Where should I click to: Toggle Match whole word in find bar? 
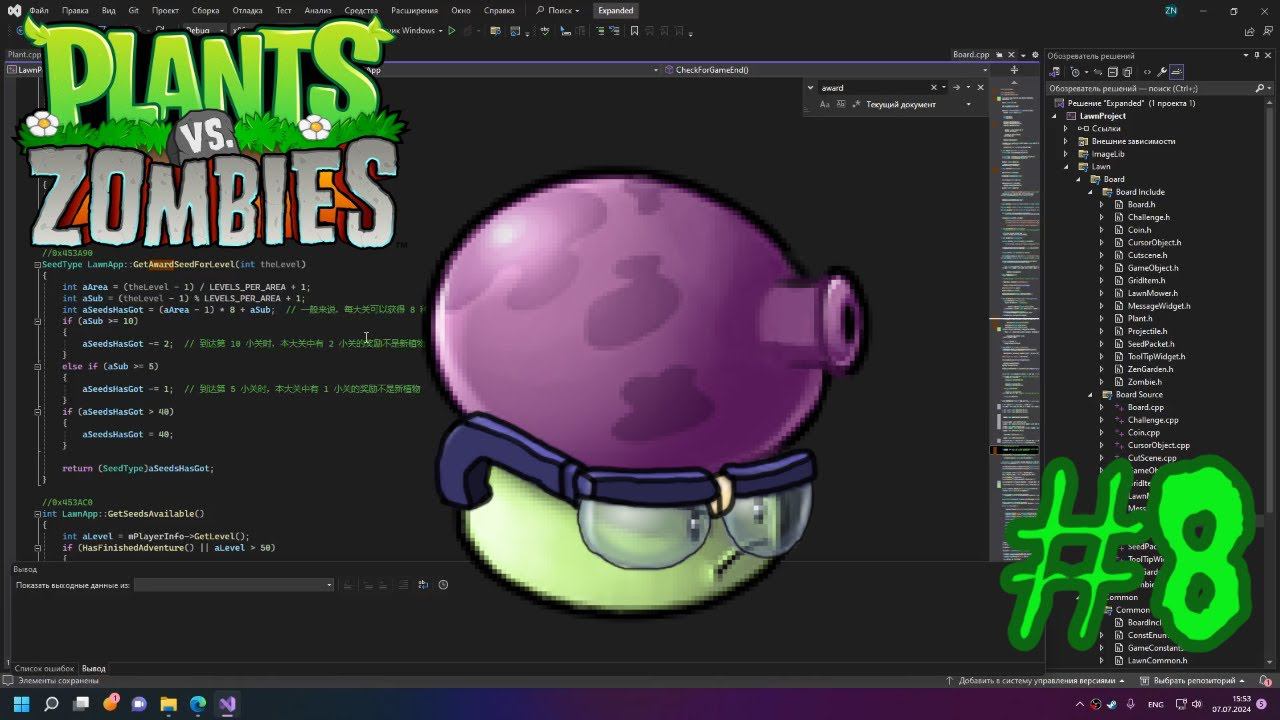coord(840,104)
